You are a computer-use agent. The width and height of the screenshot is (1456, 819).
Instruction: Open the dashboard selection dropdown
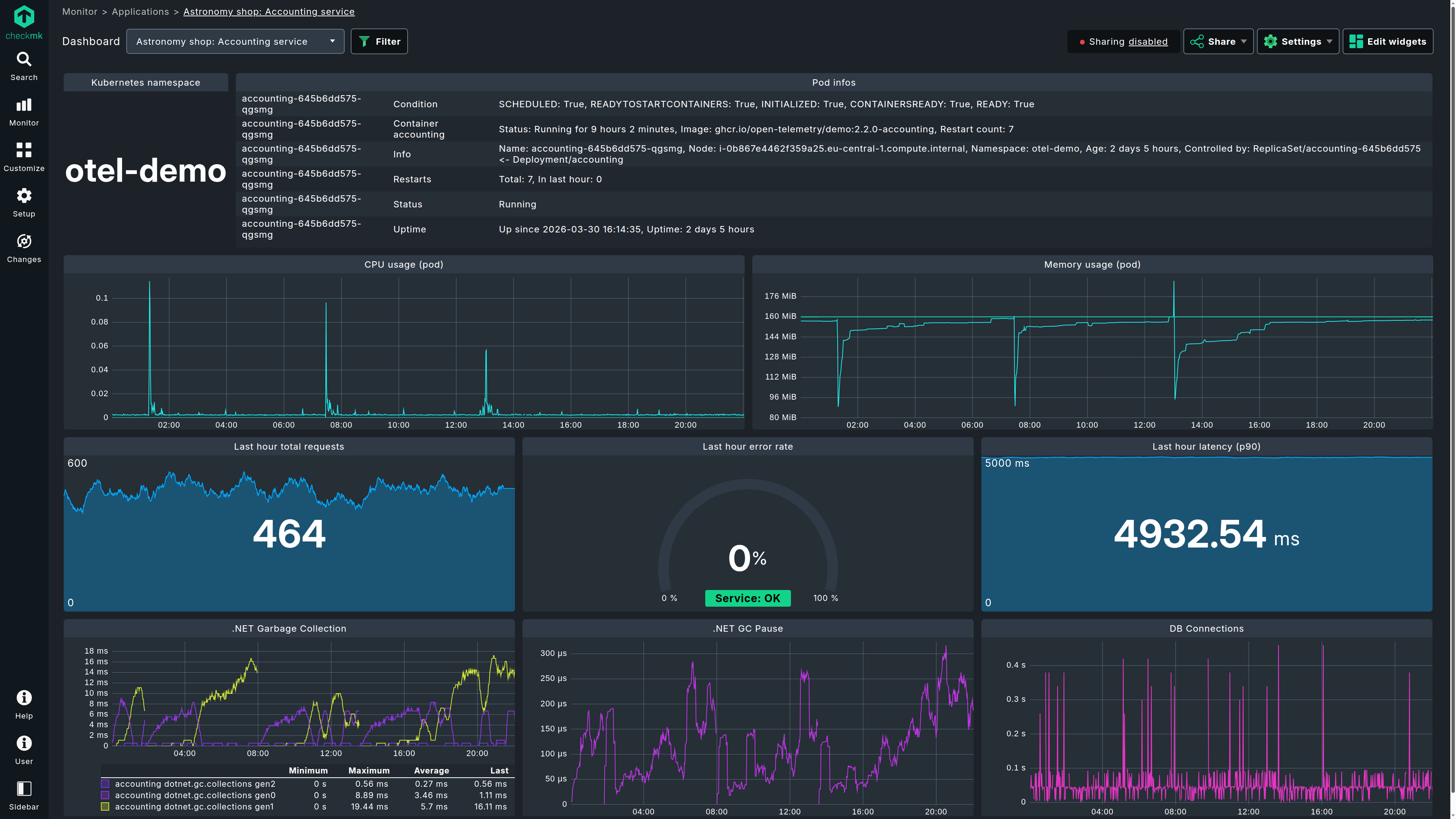(x=235, y=42)
